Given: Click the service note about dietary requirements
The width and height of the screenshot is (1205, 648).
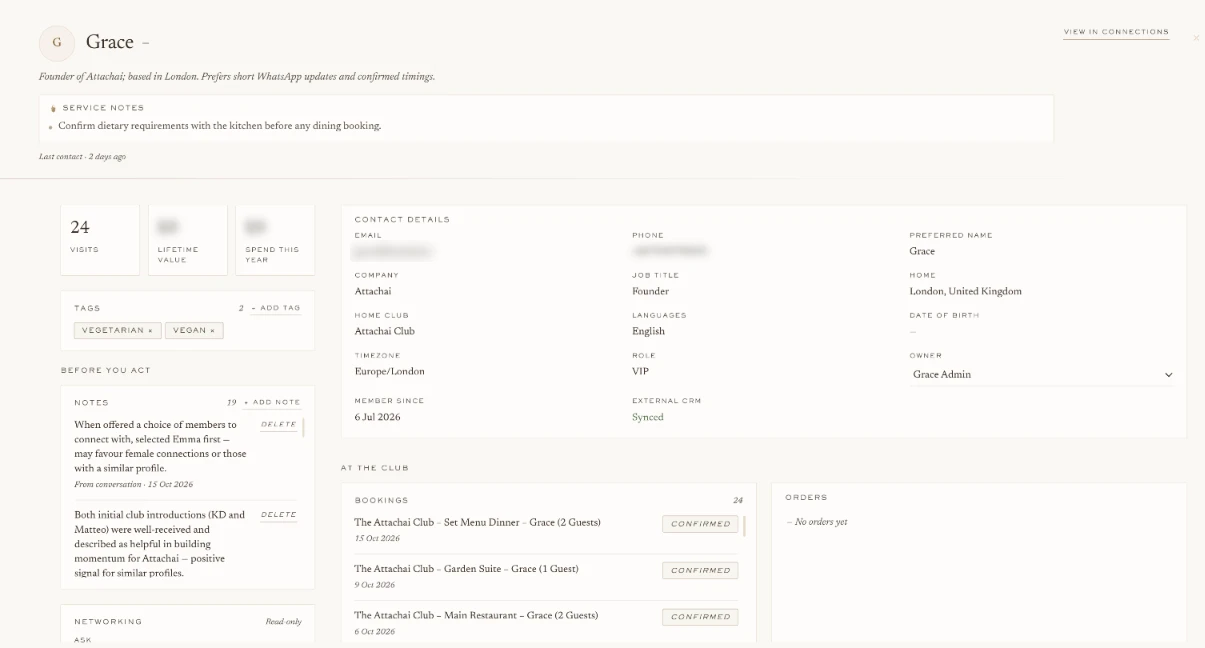Looking at the screenshot, I should pyautogui.click(x=220, y=126).
